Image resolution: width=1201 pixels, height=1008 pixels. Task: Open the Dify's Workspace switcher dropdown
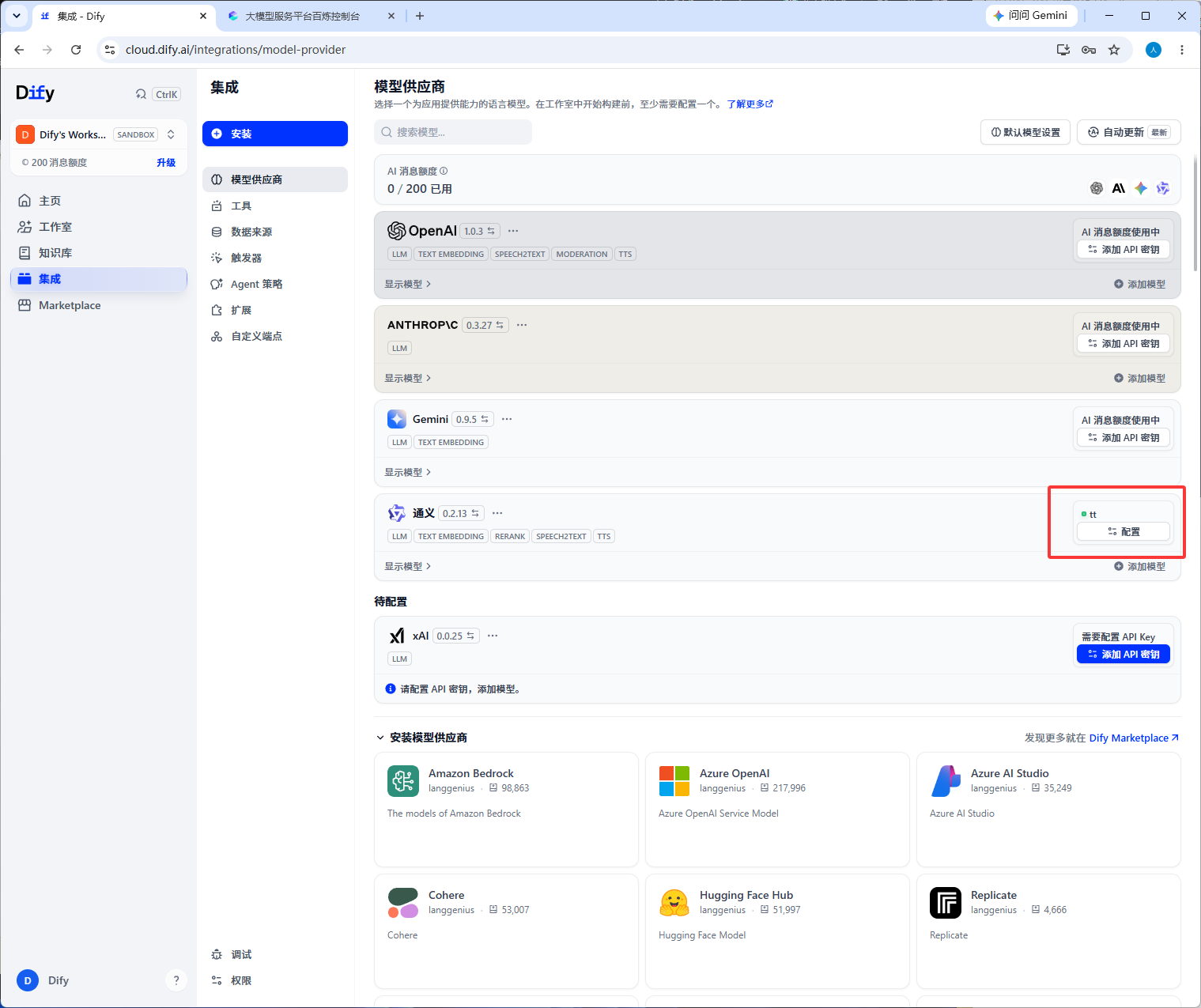(100, 134)
